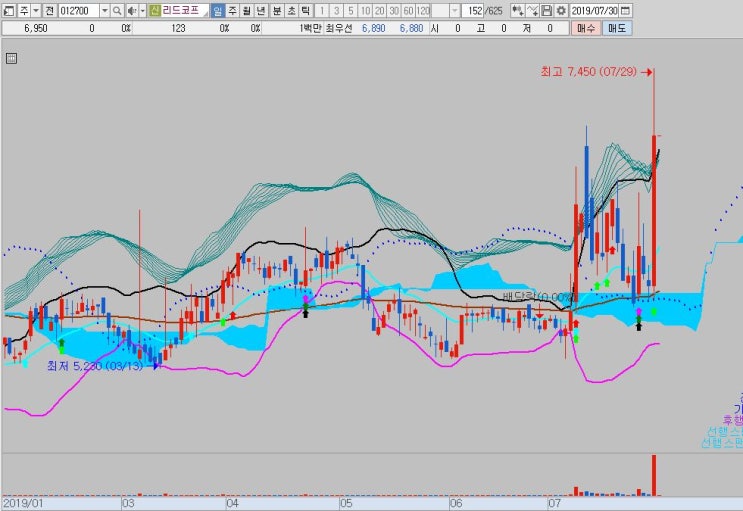Screen dimensions: 743x511
Task: Select the 년 yearly chart period
Action: pyautogui.click(x=261, y=10)
